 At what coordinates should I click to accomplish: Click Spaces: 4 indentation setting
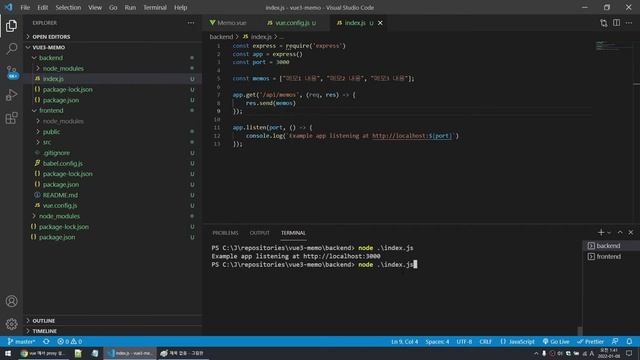437,342
